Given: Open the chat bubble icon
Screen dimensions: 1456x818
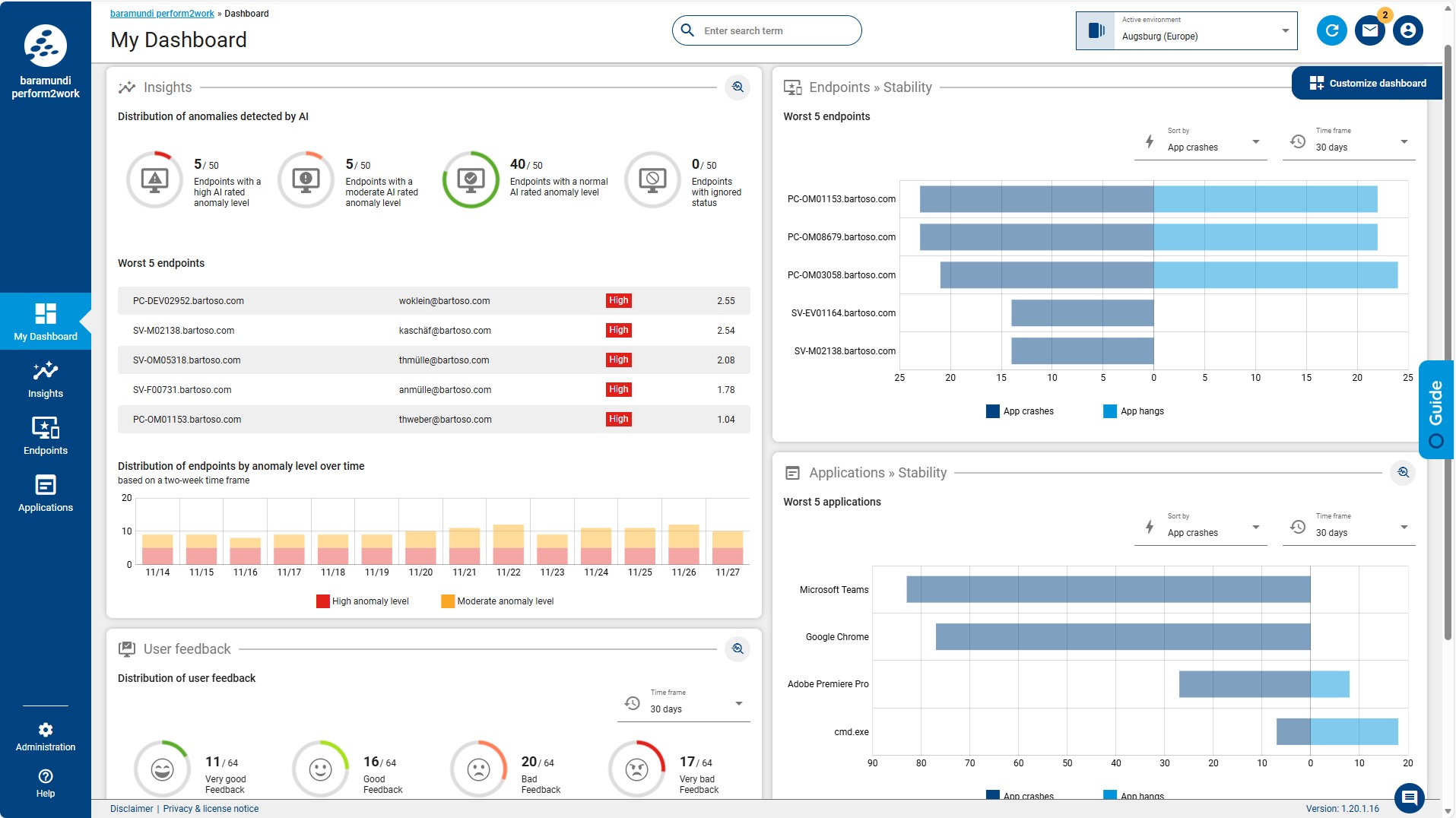Looking at the screenshot, I should point(1409,797).
